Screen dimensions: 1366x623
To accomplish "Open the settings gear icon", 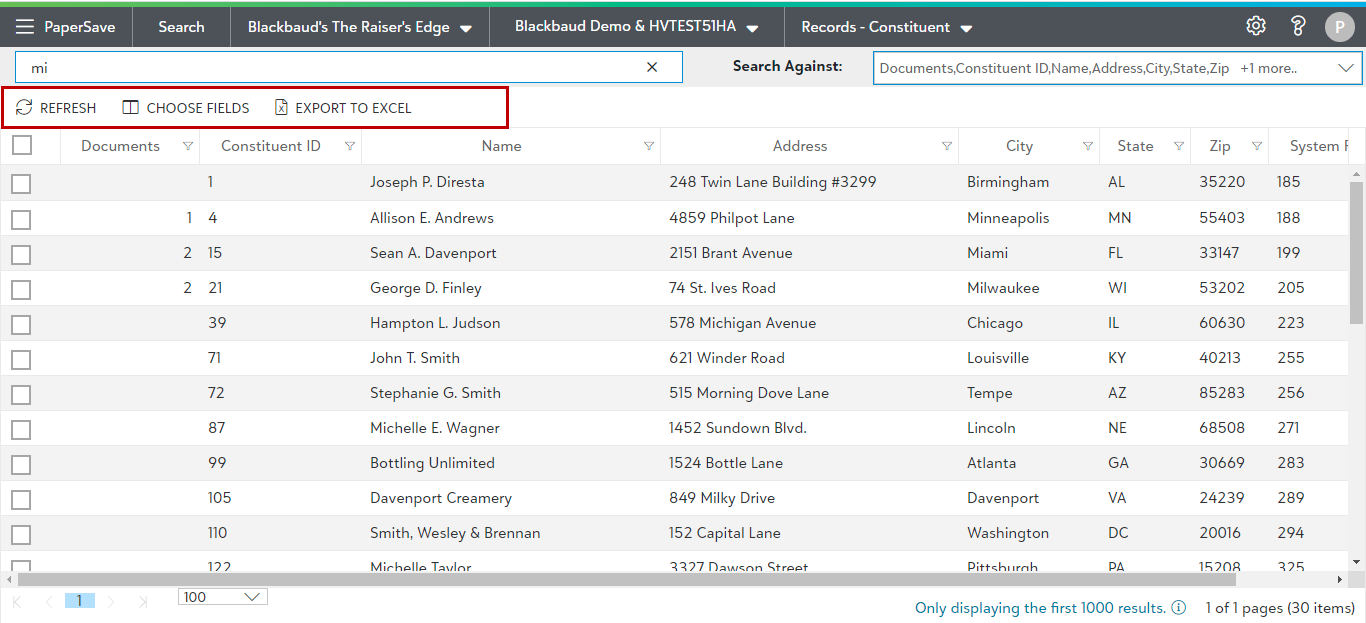I will click(x=1256, y=27).
